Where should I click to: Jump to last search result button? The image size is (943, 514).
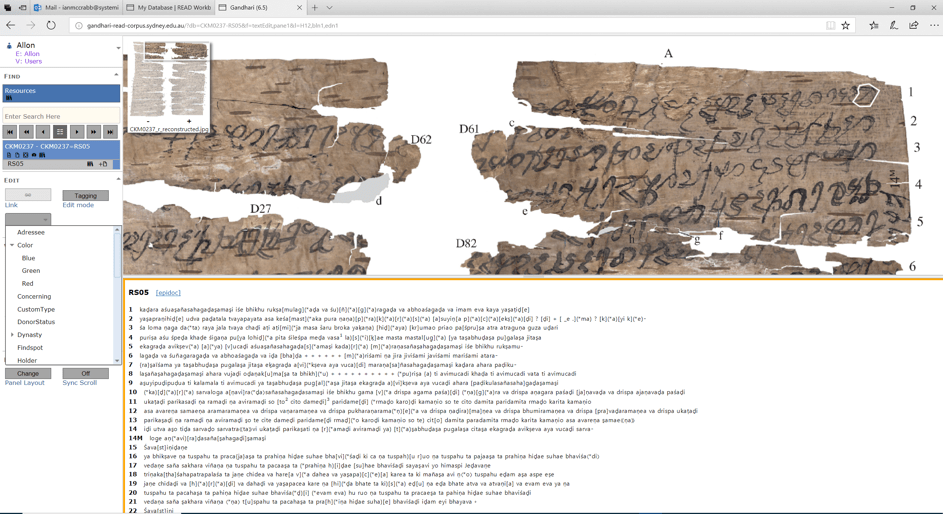click(110, 132)
